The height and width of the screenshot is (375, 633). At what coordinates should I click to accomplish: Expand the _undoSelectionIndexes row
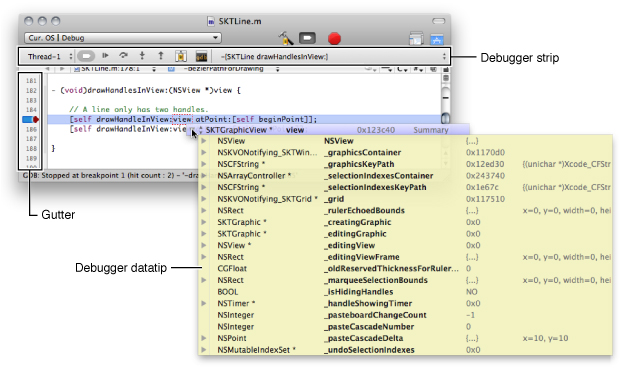tap(204, 350)
